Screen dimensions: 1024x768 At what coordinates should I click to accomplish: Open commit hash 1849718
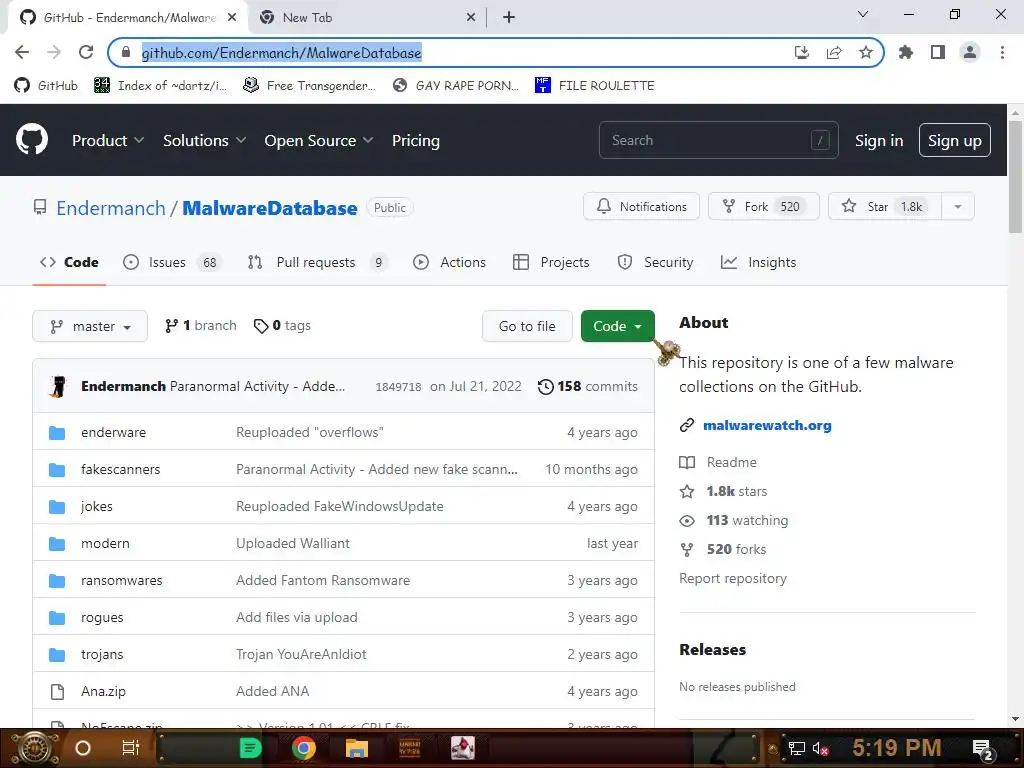(398, 387)
